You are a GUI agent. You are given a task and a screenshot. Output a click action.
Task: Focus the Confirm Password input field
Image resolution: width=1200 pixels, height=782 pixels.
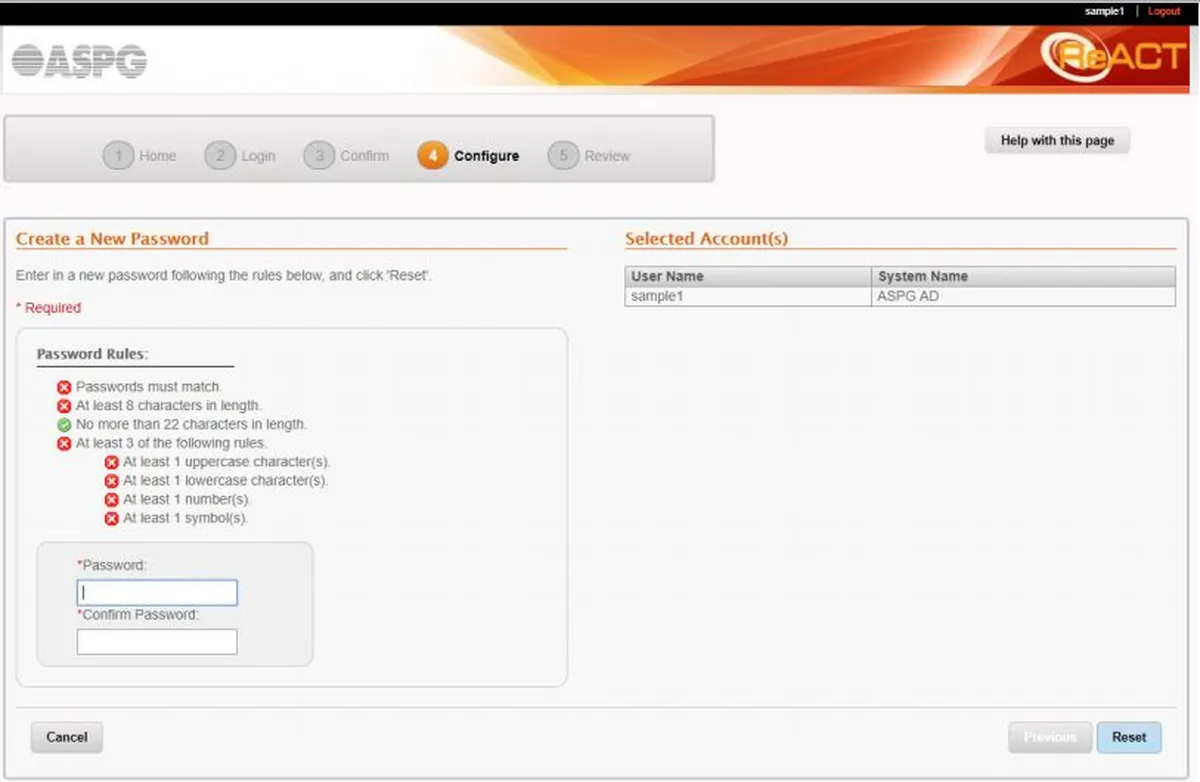tap(157, 642)
